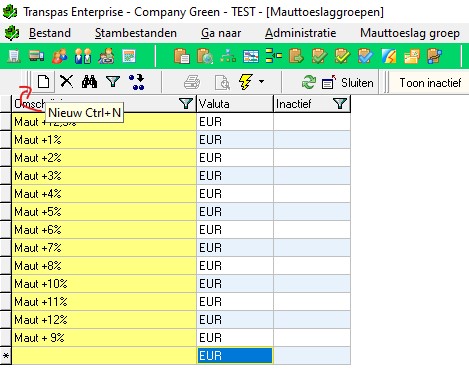Click the highlighted EUR cell in new row
This screenshot has height=377, width=469.
pos(235,356)
